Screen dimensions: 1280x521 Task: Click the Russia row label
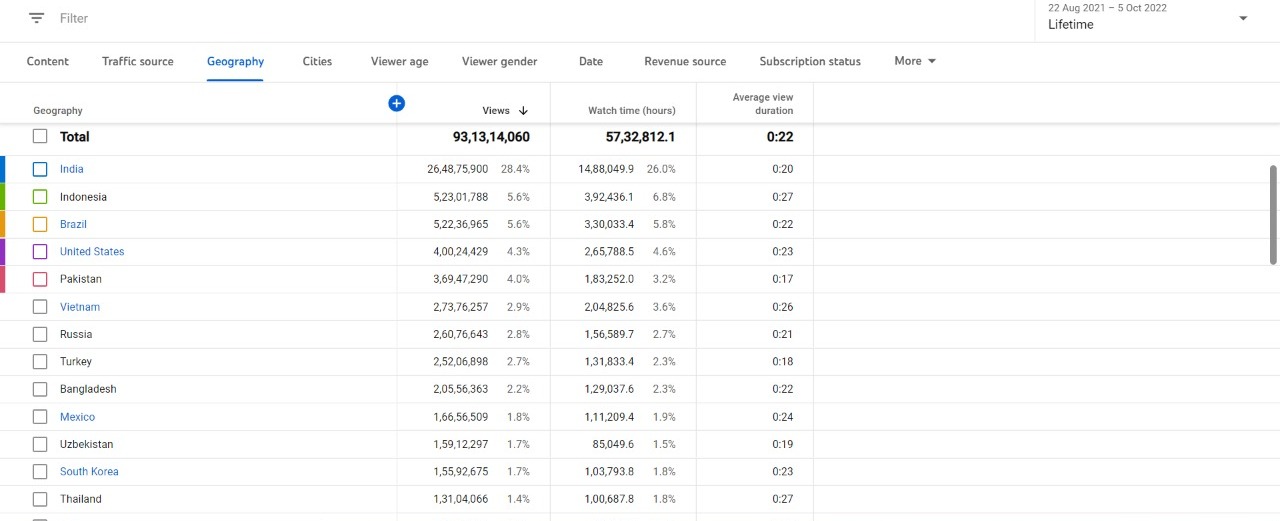pyautogui.click(x=76, y=334)
